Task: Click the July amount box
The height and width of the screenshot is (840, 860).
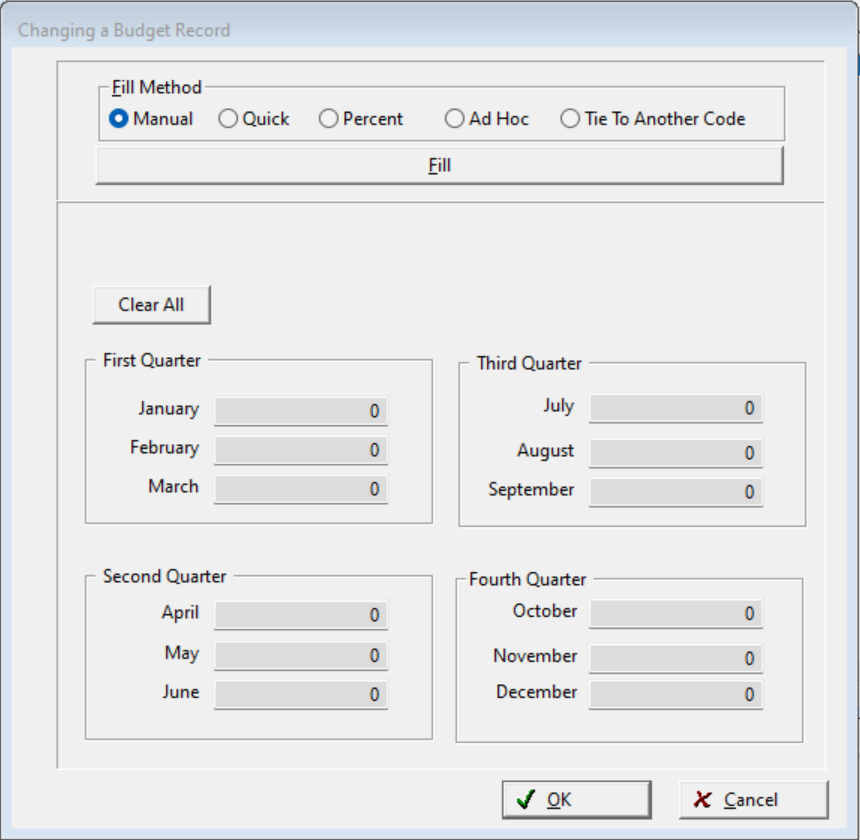Action: 675,407
